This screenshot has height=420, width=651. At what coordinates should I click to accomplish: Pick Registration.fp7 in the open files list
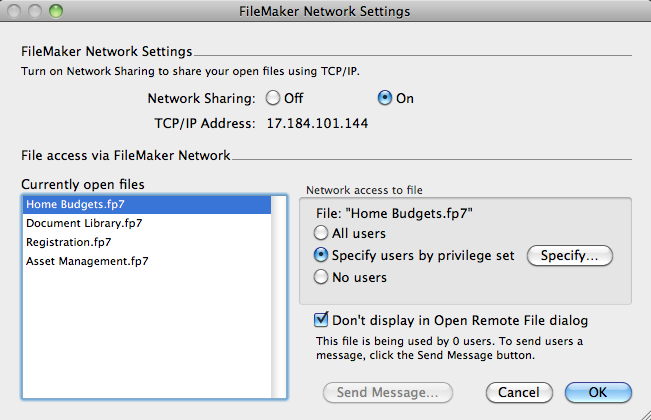(x=69, y=242)
